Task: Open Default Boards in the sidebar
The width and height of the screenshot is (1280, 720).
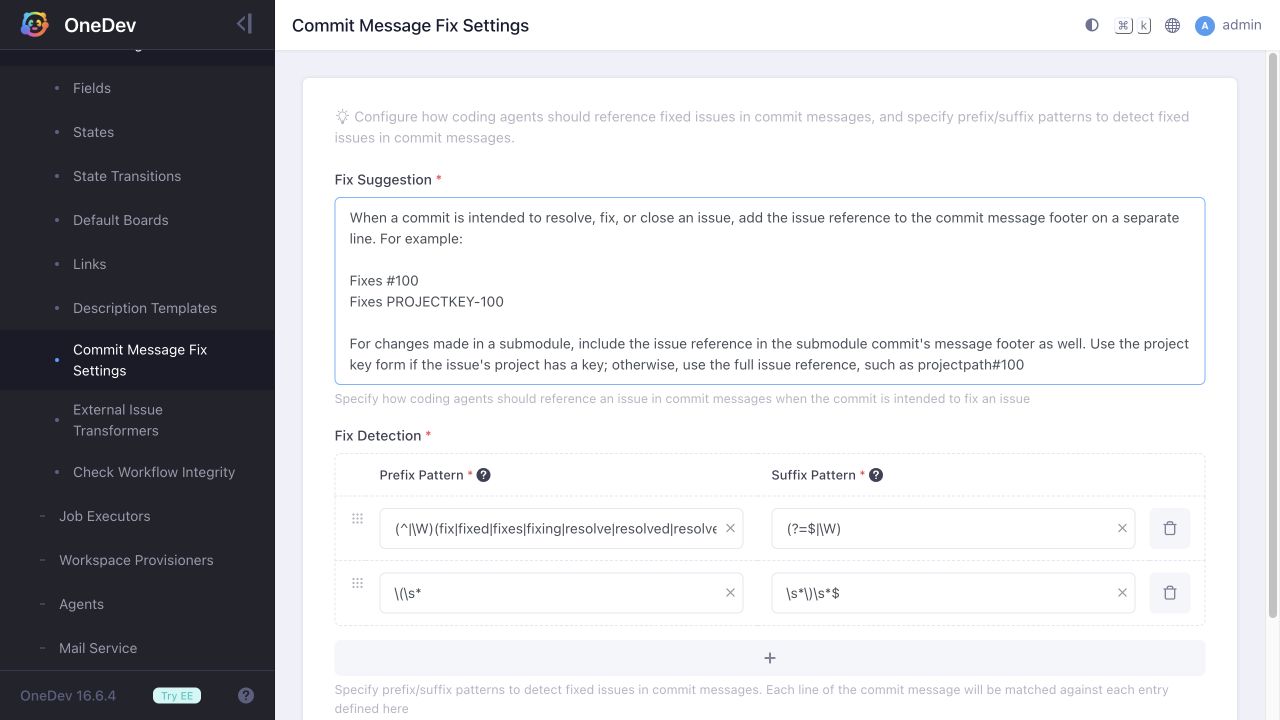Action: 120,220
